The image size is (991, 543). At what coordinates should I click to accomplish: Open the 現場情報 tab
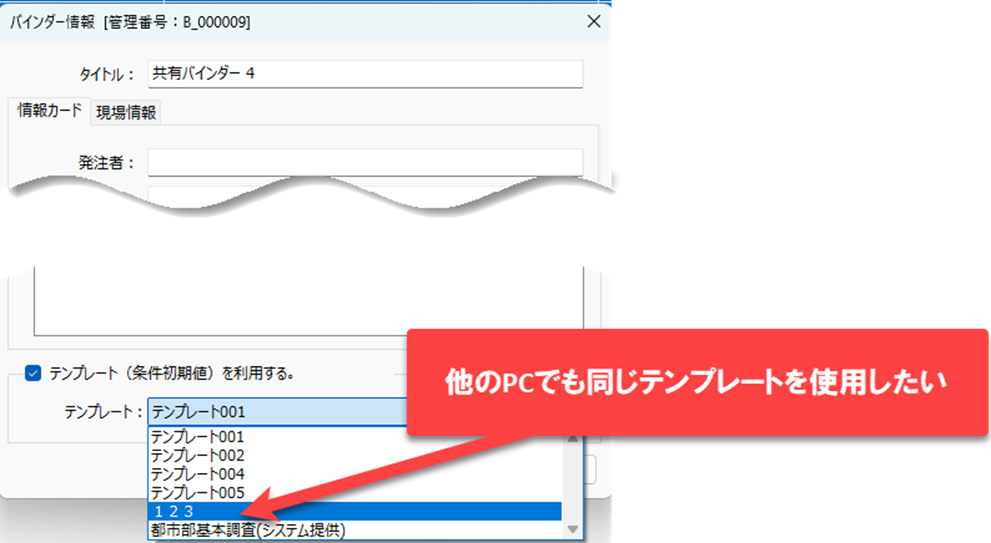tap(126, 113)
